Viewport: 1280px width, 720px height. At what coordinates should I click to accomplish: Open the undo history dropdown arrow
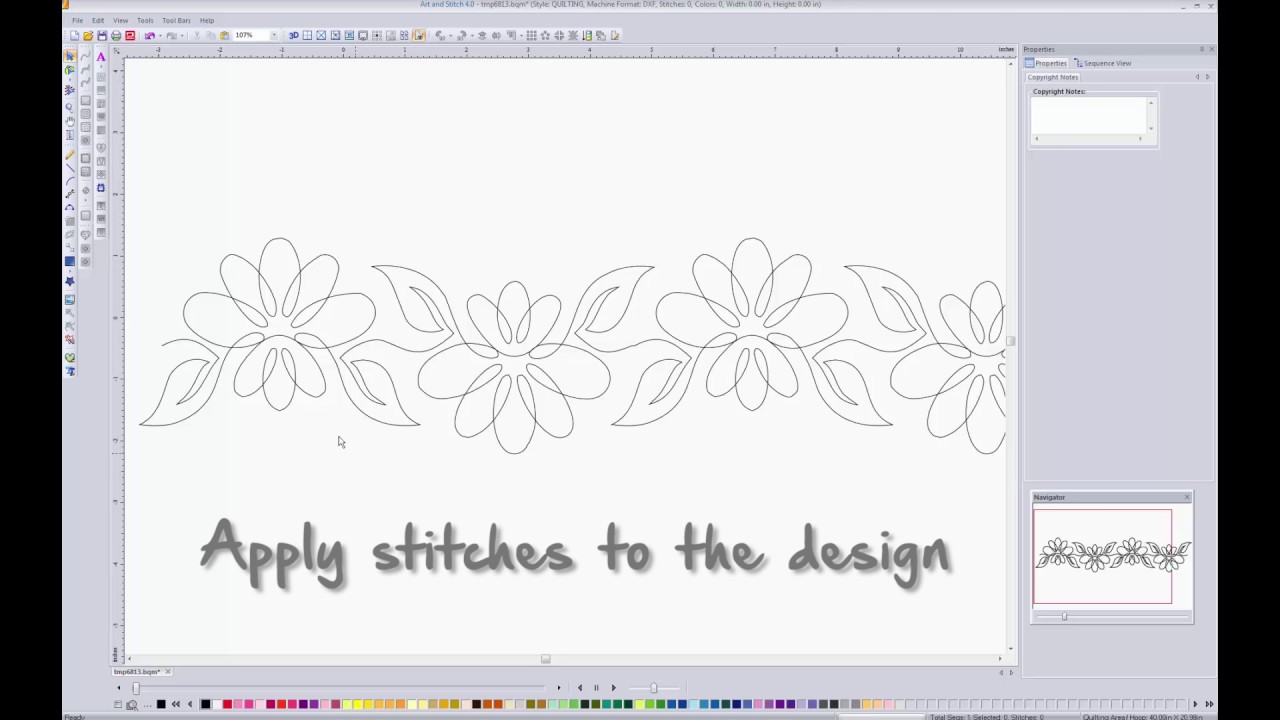tap(160, 36)
